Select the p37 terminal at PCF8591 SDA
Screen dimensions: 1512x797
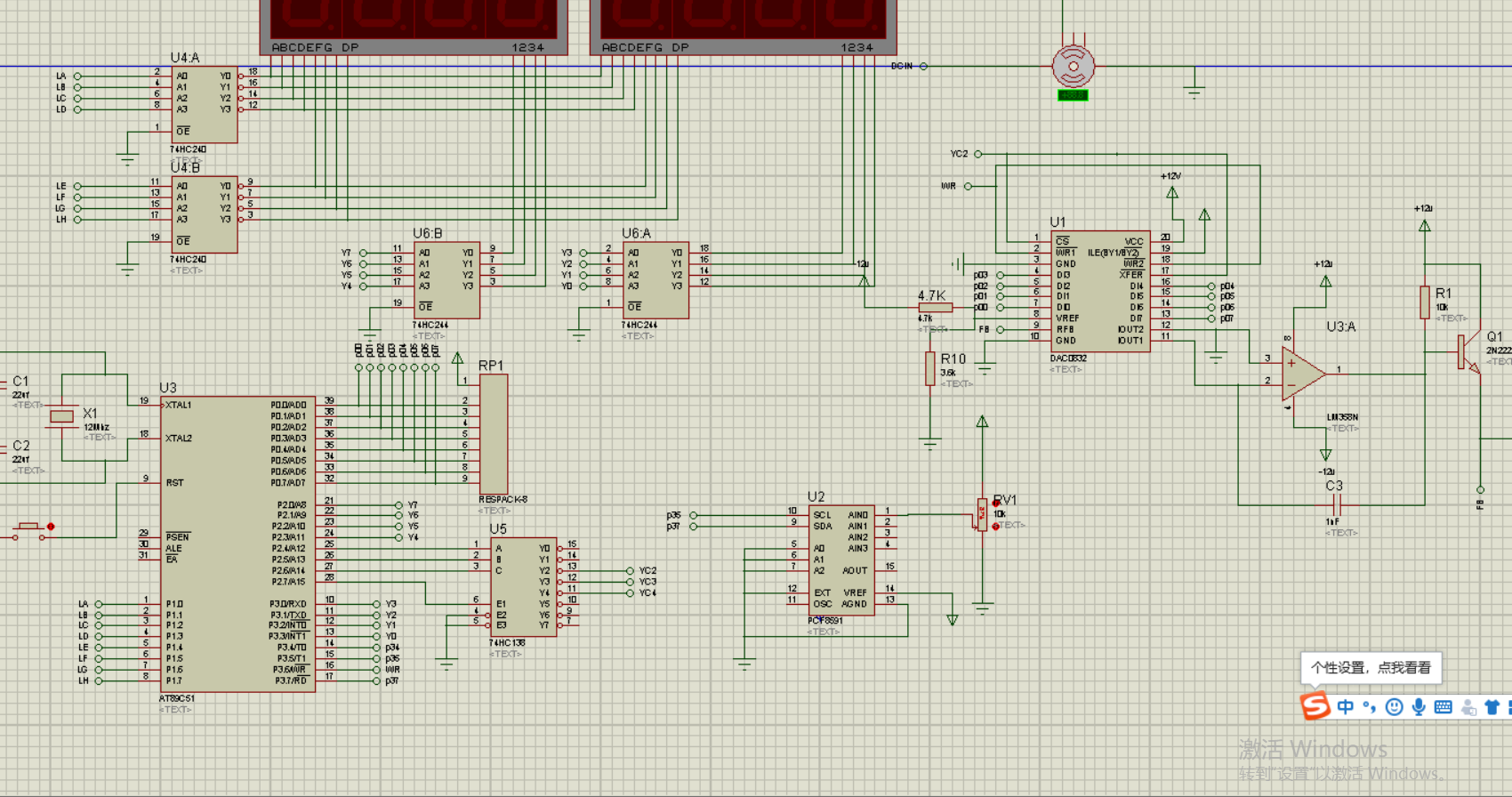693,527
